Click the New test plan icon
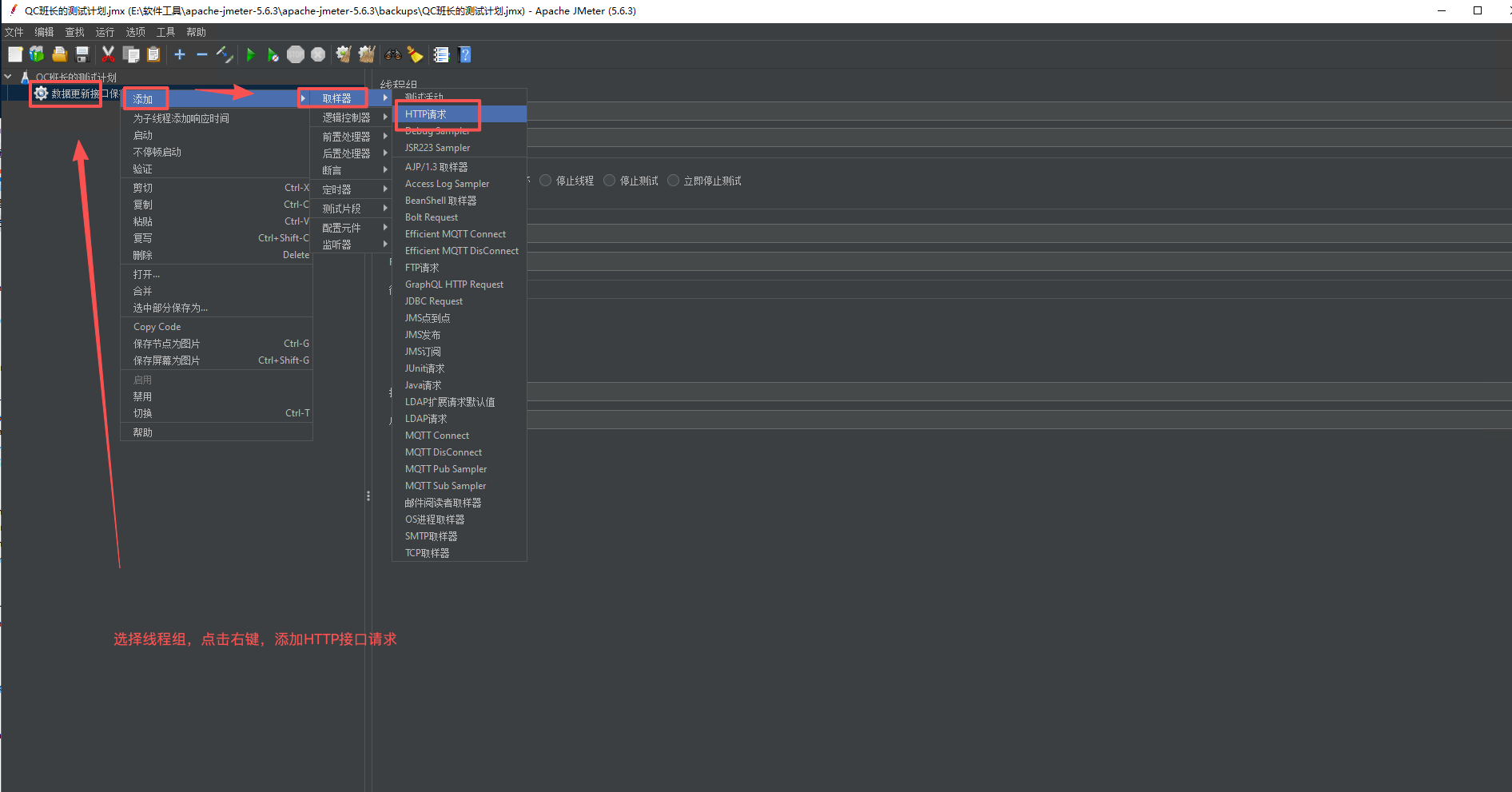The width and height of the screenshot is (1512, 792). tap(15, 54)
